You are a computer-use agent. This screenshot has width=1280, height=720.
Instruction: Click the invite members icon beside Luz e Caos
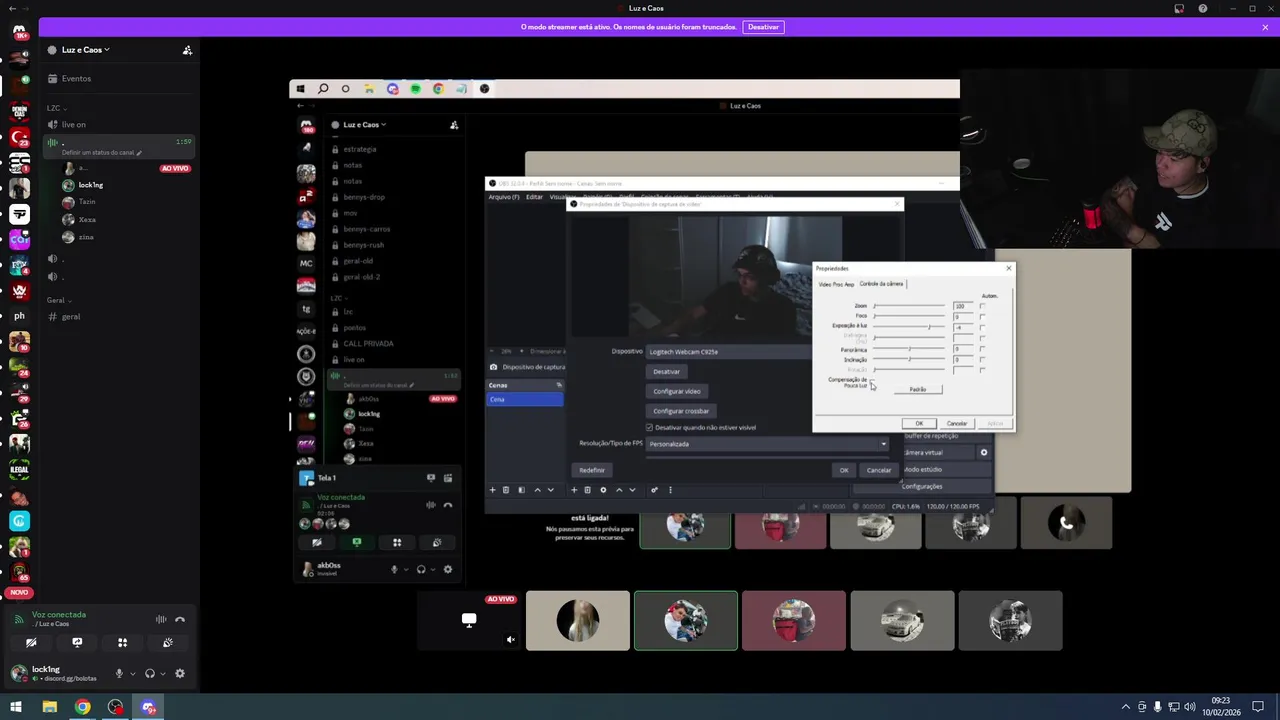point(187,50)
